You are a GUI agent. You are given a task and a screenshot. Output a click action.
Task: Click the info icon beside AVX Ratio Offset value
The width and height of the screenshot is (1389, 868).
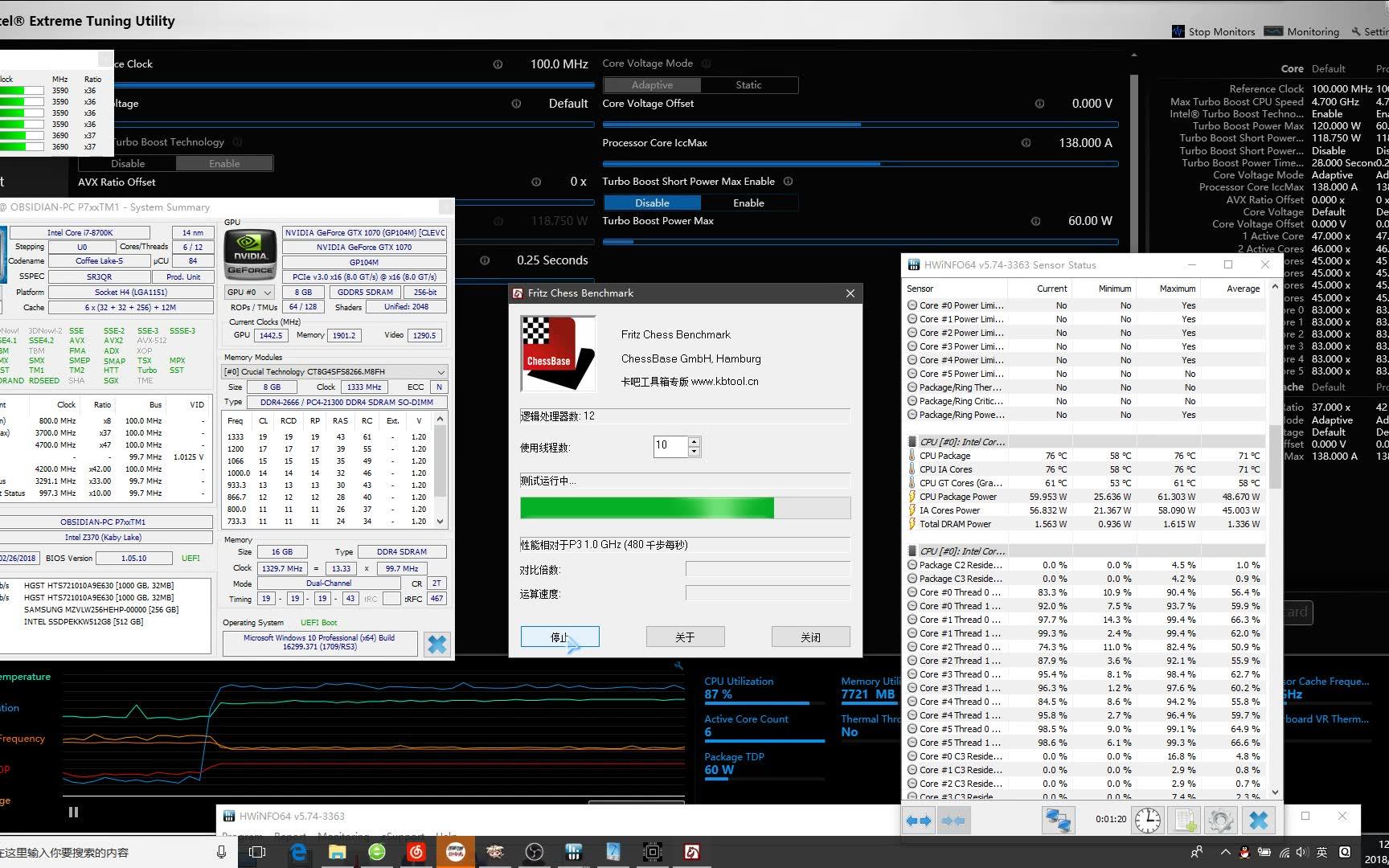(536, 182)
